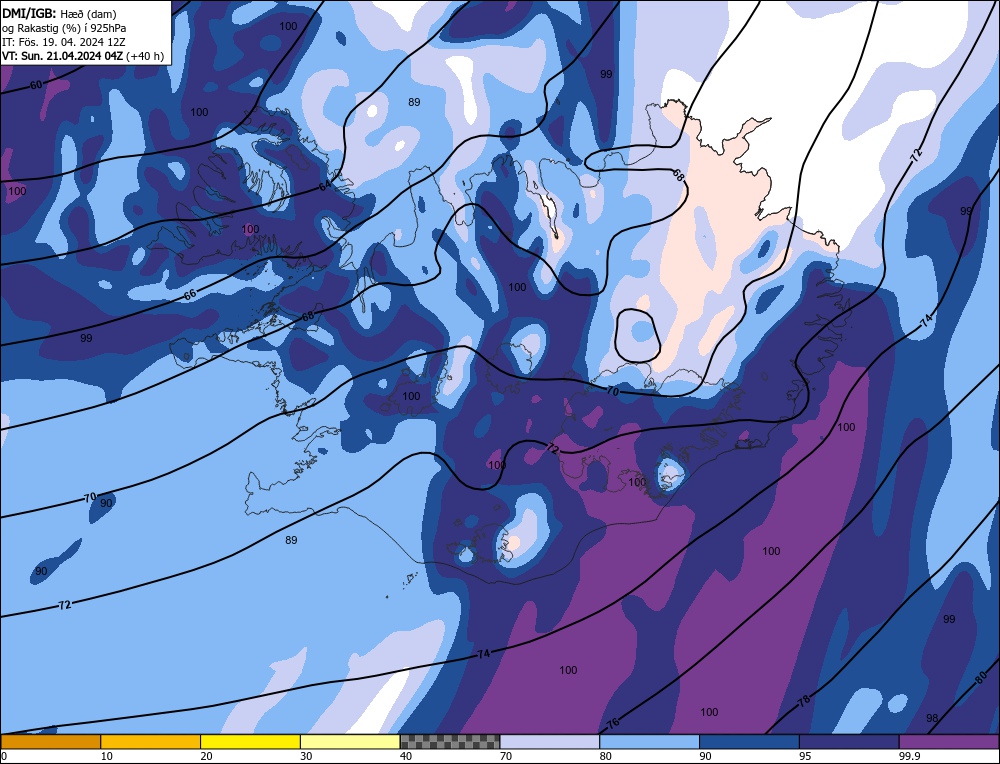Click the dark orange 0–10 legend swatch
The image size is (1000, 764).
pyautogui.click(x=50, y=741)
